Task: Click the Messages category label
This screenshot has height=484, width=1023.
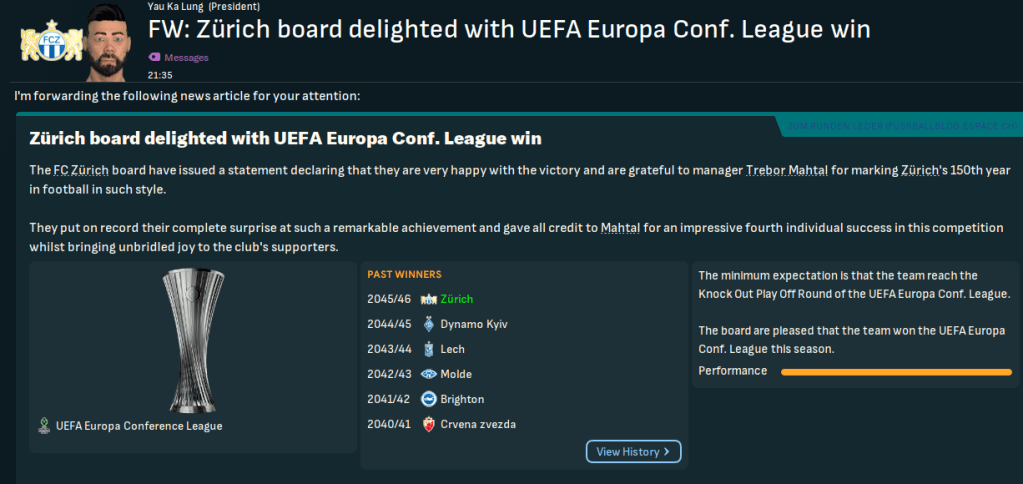Action: 187,58
